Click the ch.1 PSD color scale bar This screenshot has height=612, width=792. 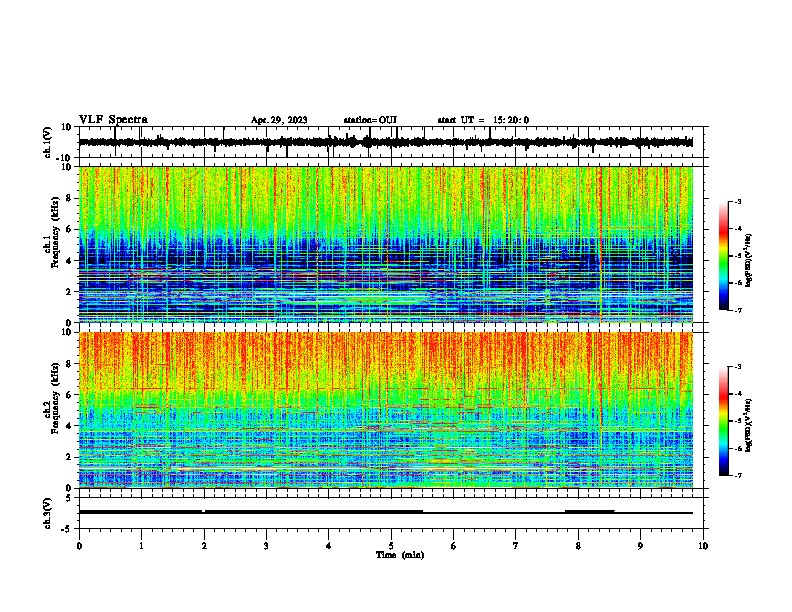pyautogui.click(x=724, y=256)
